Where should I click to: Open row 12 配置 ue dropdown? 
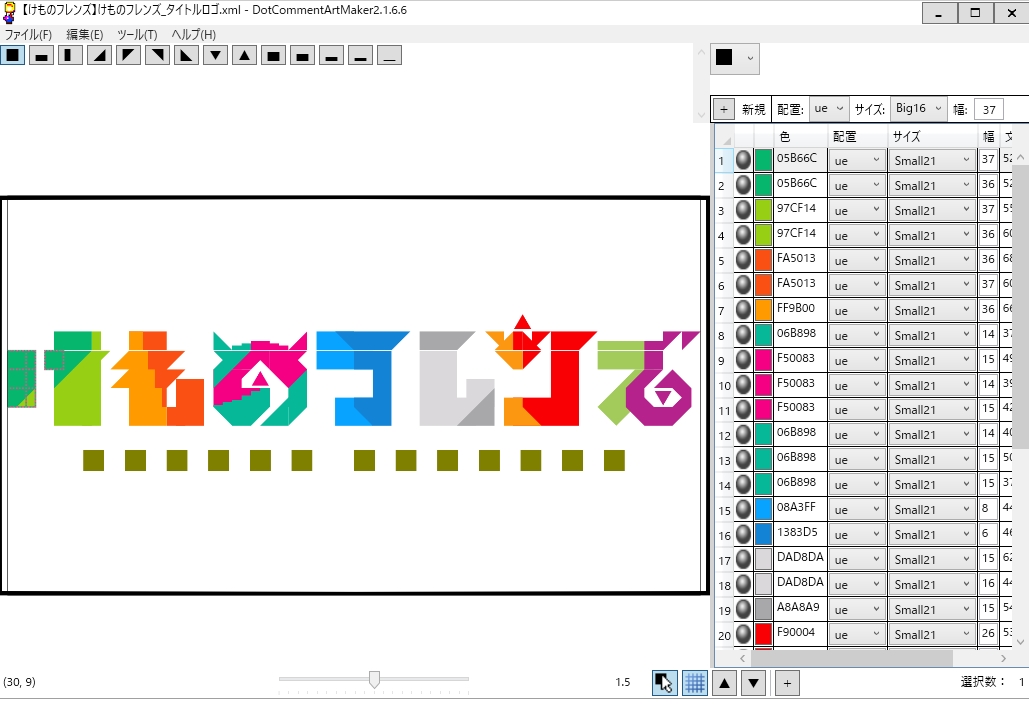pos(857,434)
